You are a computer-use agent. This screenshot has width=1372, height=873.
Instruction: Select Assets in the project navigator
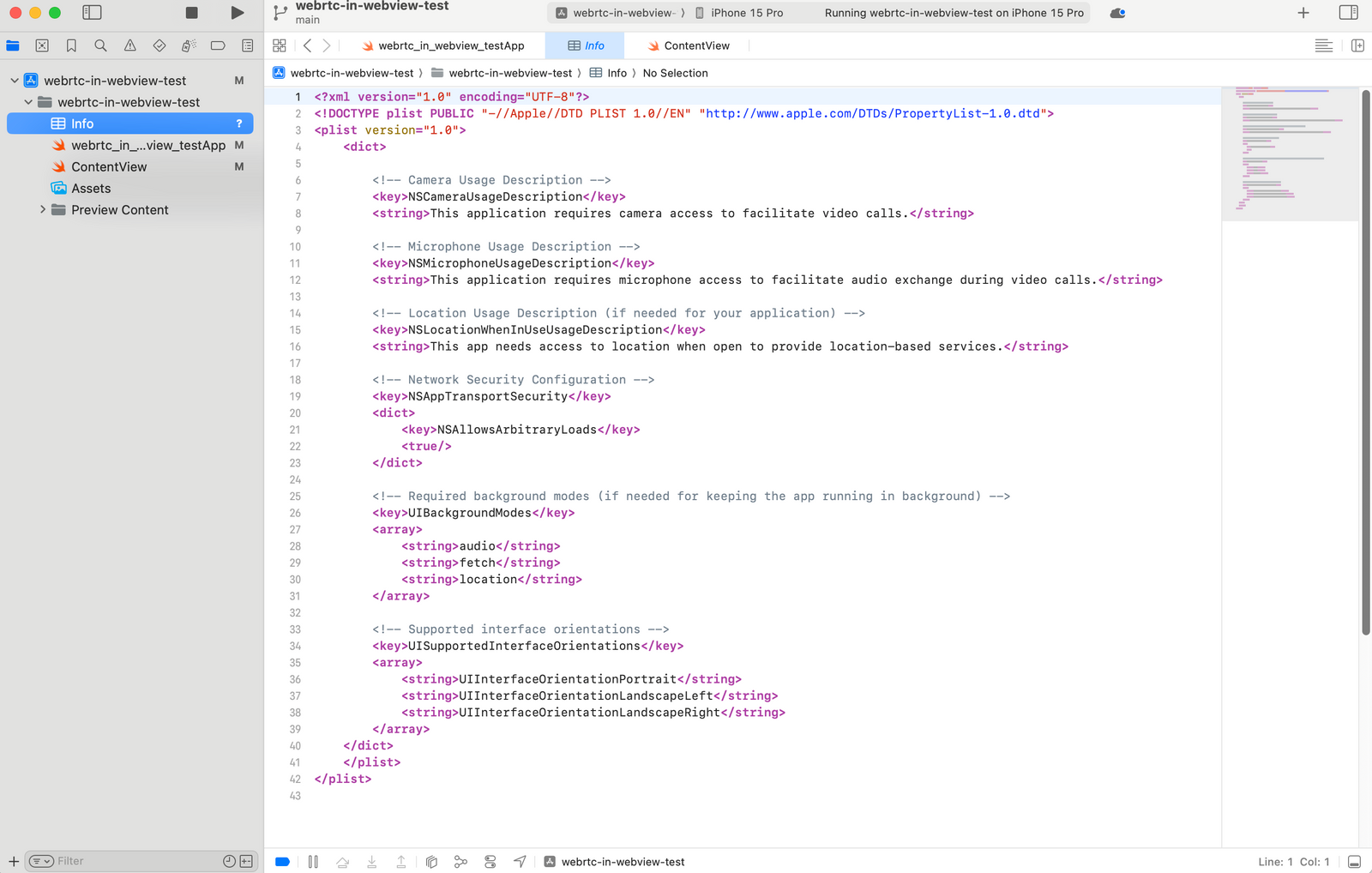pos(130,188)
